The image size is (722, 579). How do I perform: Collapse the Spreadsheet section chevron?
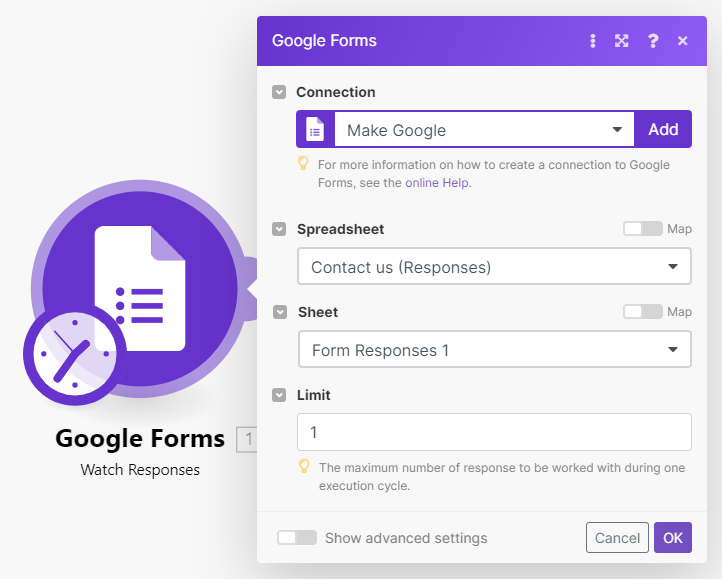[x=279, y=229]
